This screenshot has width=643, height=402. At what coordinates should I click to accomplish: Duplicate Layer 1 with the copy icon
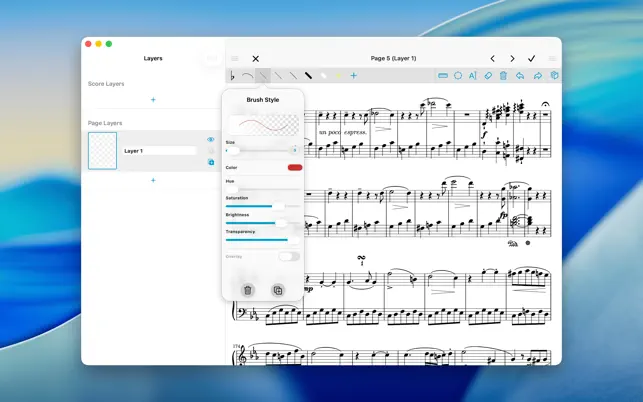coord(211,162)
